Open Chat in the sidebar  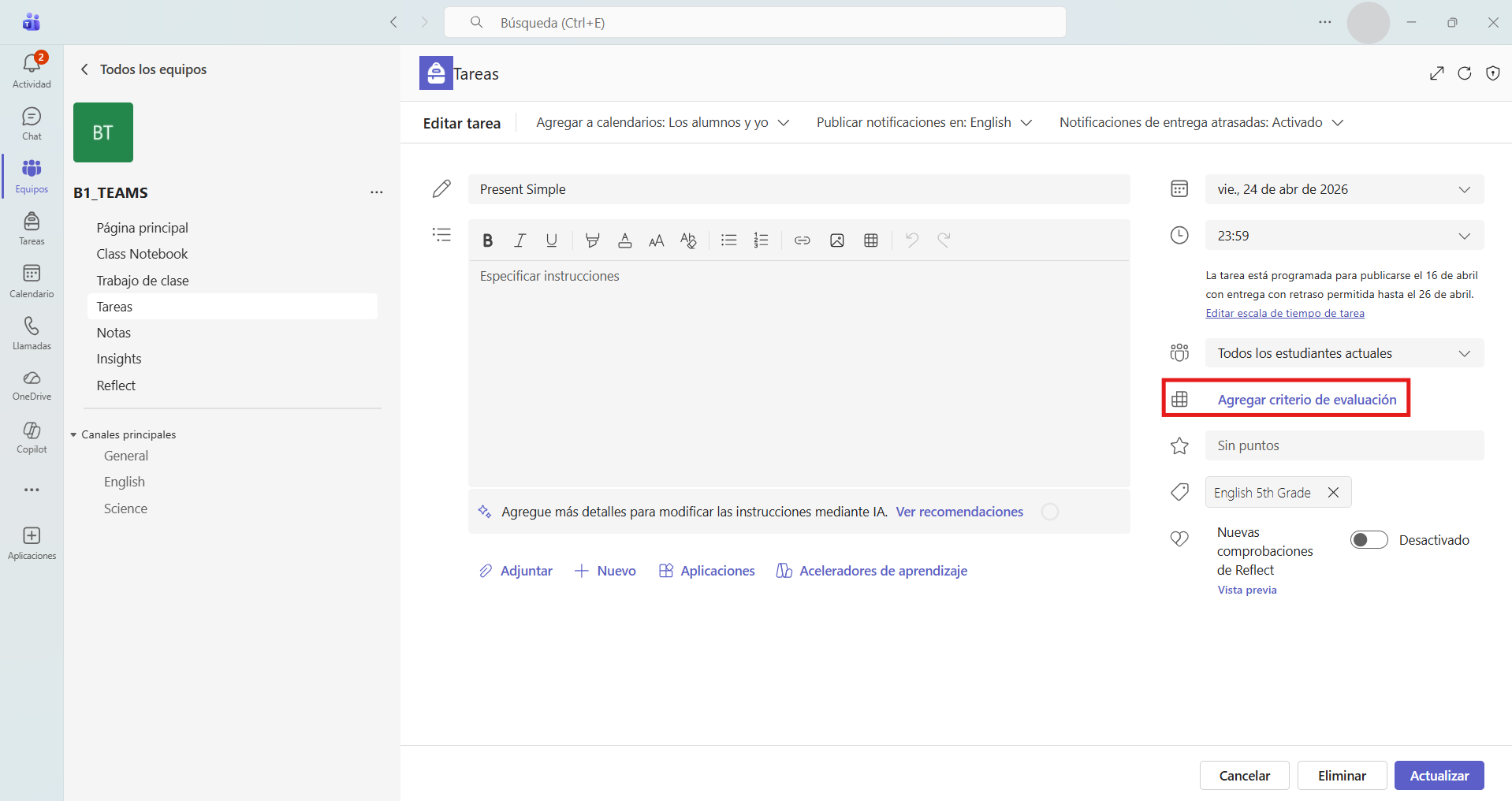(x=32, y=124)
